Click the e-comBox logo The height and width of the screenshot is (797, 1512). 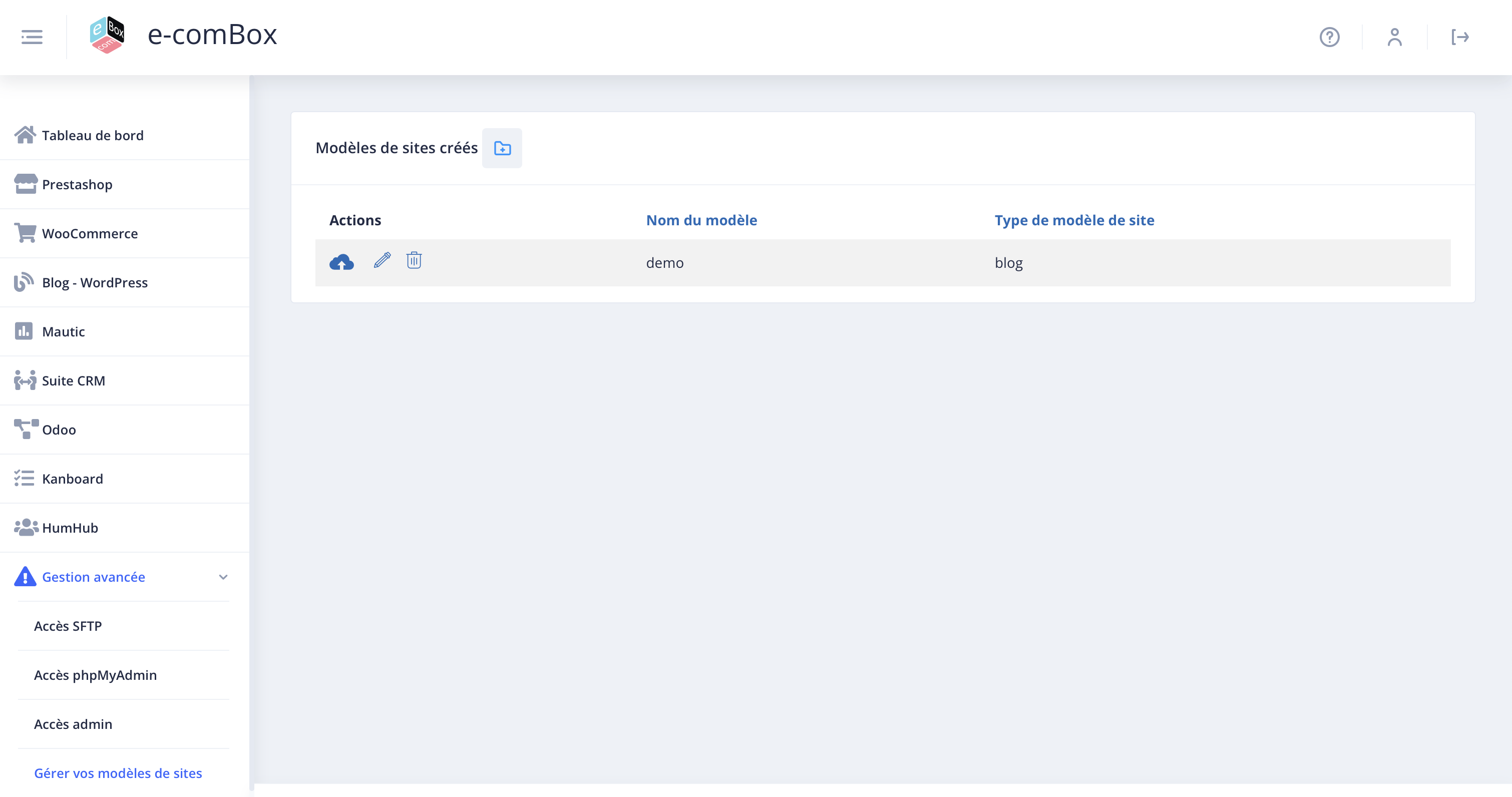(107, 35)
